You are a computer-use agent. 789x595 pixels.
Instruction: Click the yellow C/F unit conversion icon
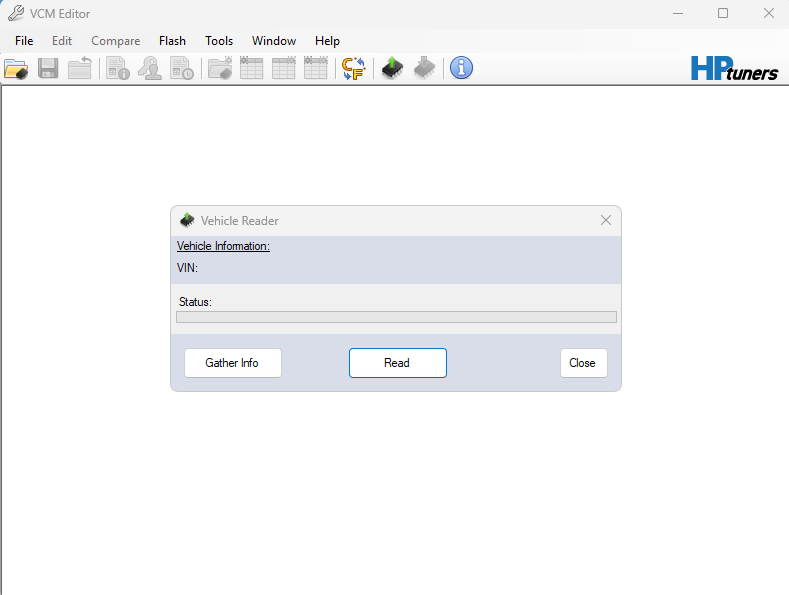point(354,68)
